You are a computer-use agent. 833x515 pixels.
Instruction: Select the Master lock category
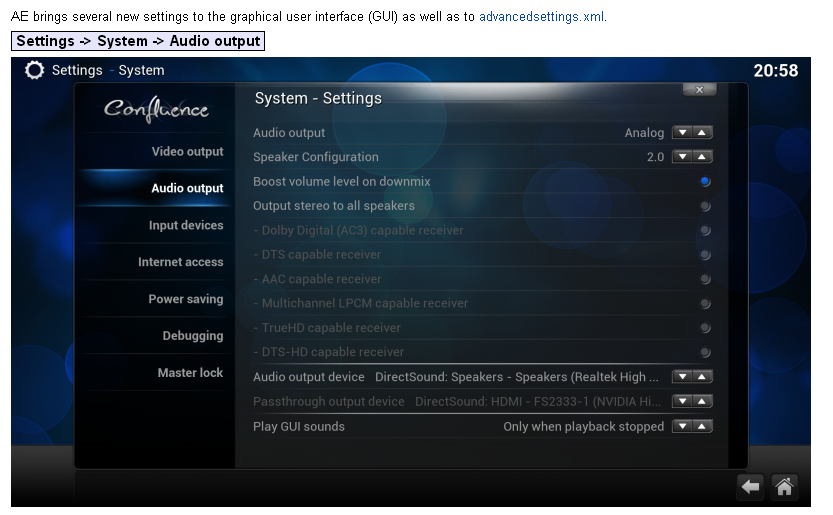pyautogui.click(x=190, y=373)
